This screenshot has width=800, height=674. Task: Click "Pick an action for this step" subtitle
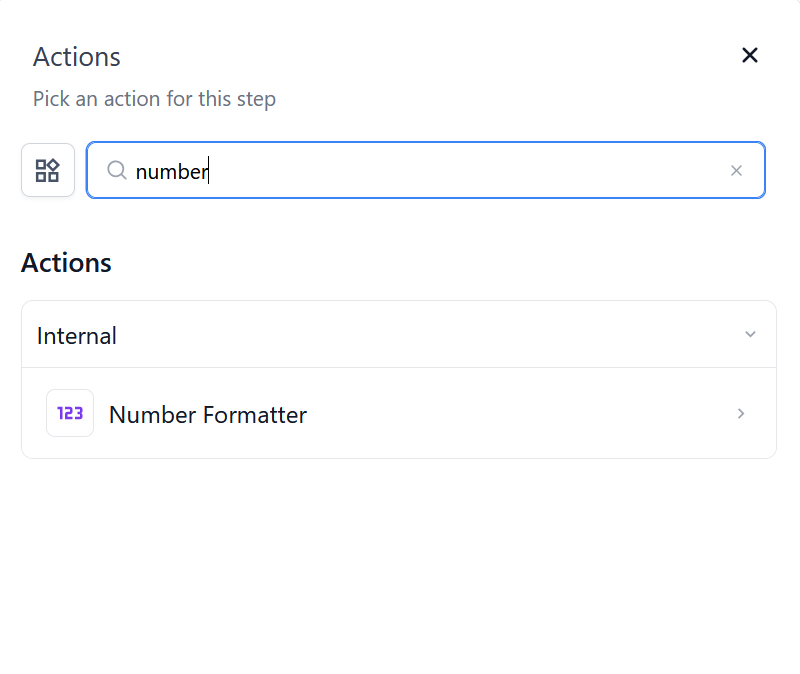click(154, 99)
